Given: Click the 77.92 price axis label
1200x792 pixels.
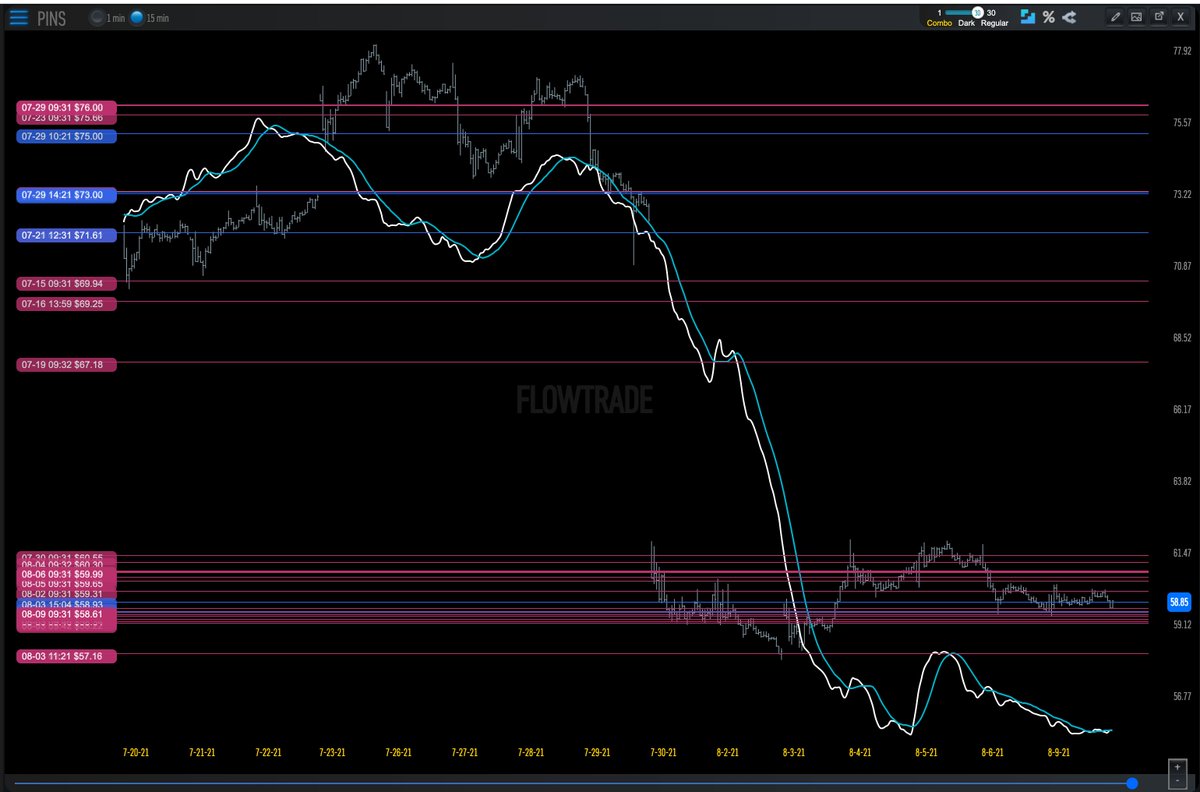Looking at the screenshot, I should coord(1182,50).
